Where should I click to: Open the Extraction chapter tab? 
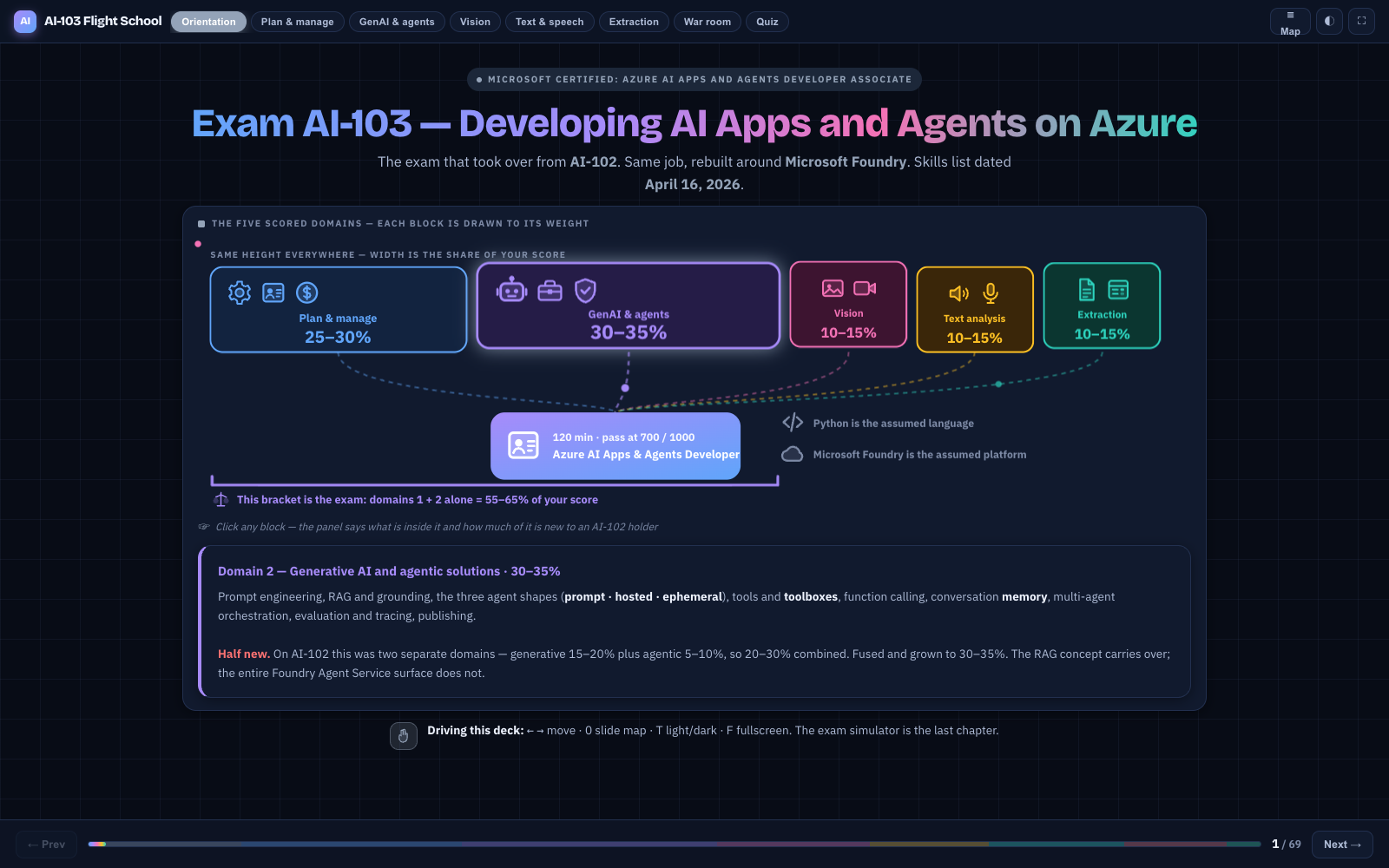[634, 22]
